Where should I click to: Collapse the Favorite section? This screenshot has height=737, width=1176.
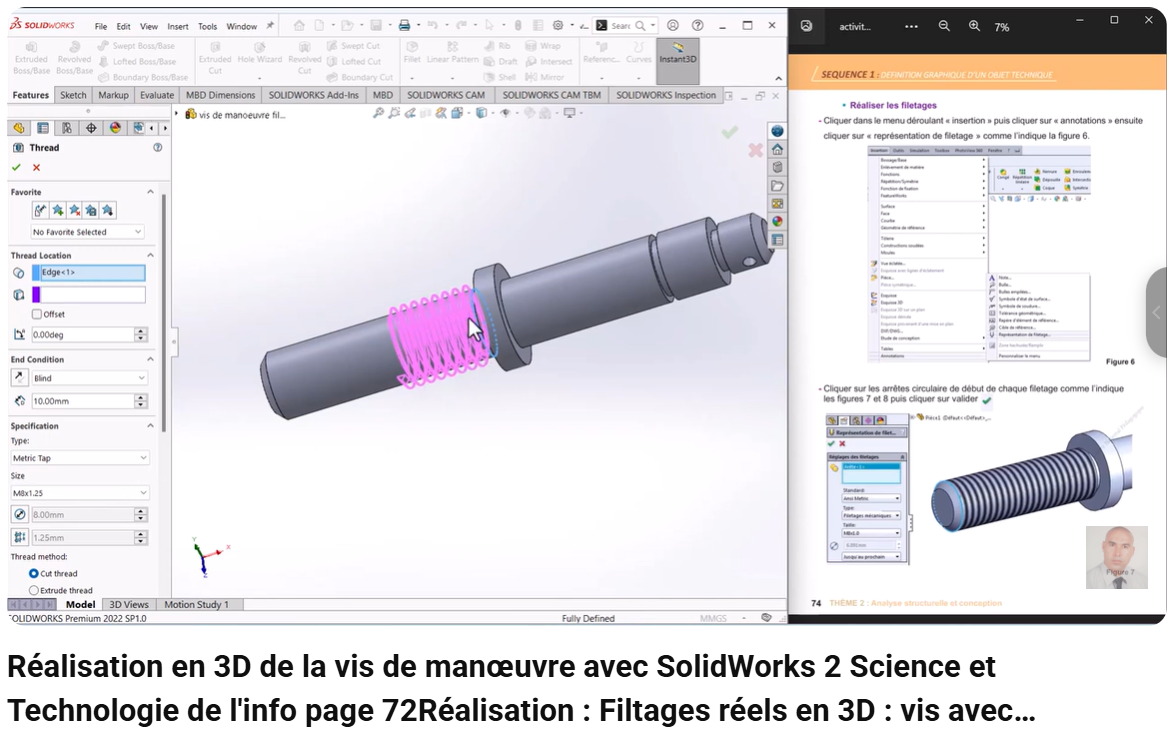(151, 192)
